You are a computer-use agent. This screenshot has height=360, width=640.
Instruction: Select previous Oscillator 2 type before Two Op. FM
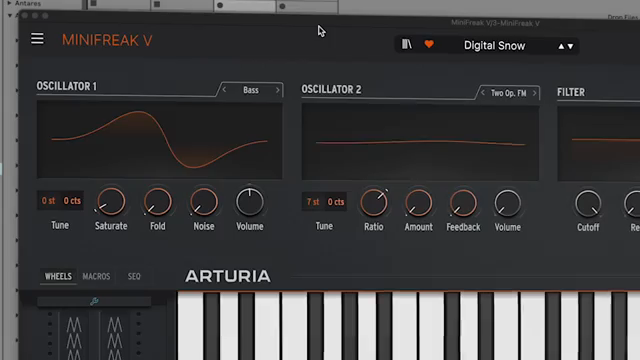(x=482, y=93)
